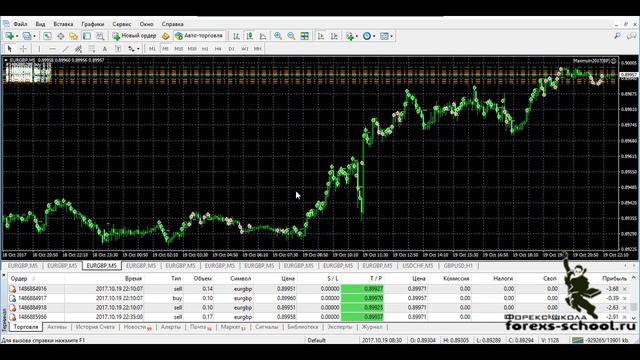Switch timeframe to W1
Screen dimensions: 640x360
(x=244, y=49)
